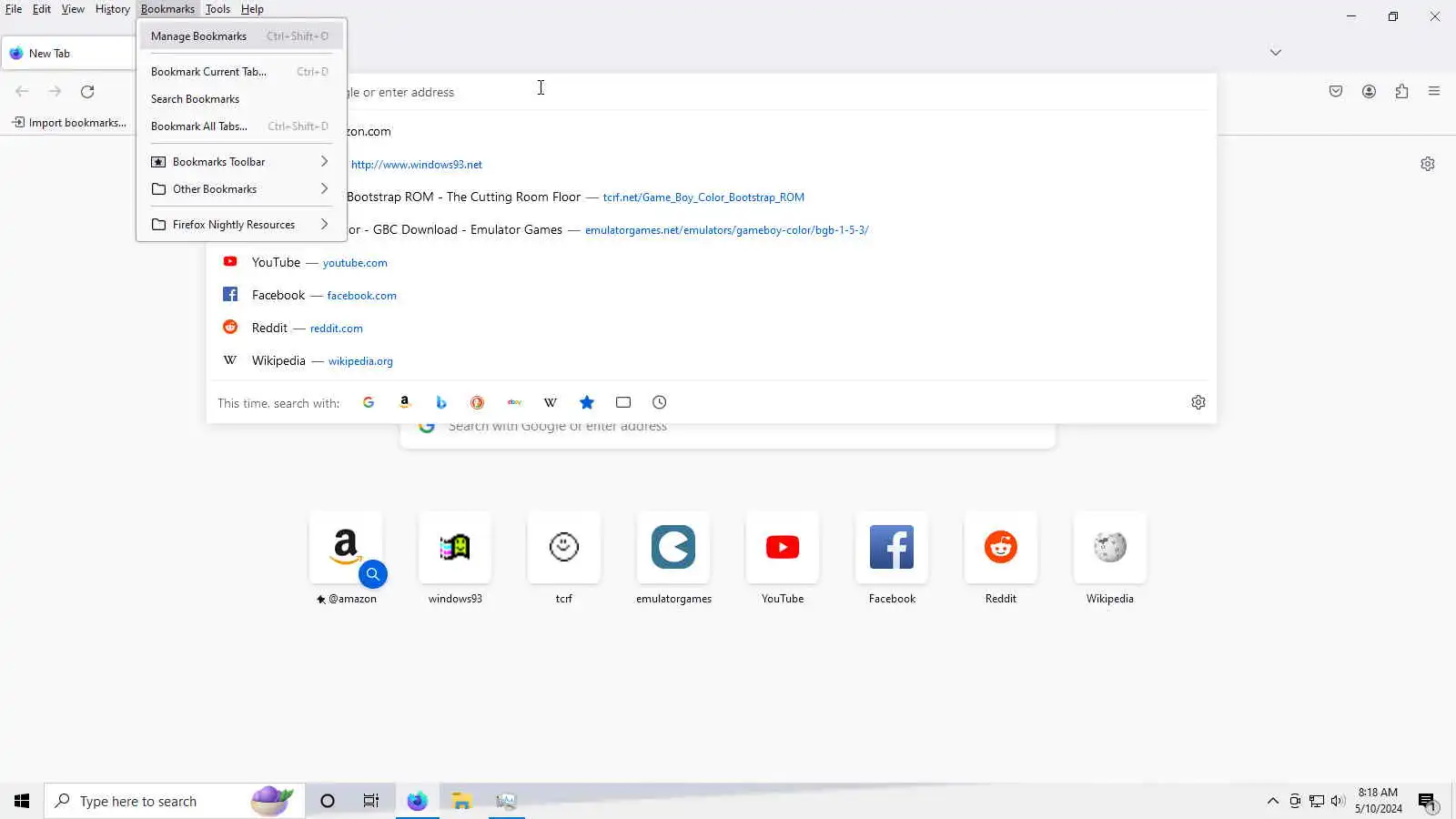Pick the YouTube suggestion in the address dropdown
The image size is (1456, 819).
click(712, 262)
